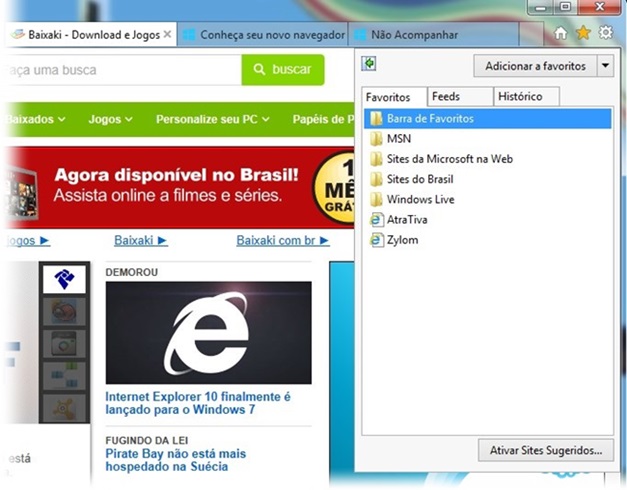Open the Internet Explorer logo image
The image size is (627, 490).
pos(208,333)
